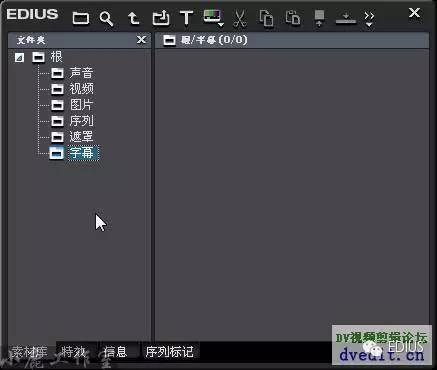Click the Add Clip import icon

point(161,18)
